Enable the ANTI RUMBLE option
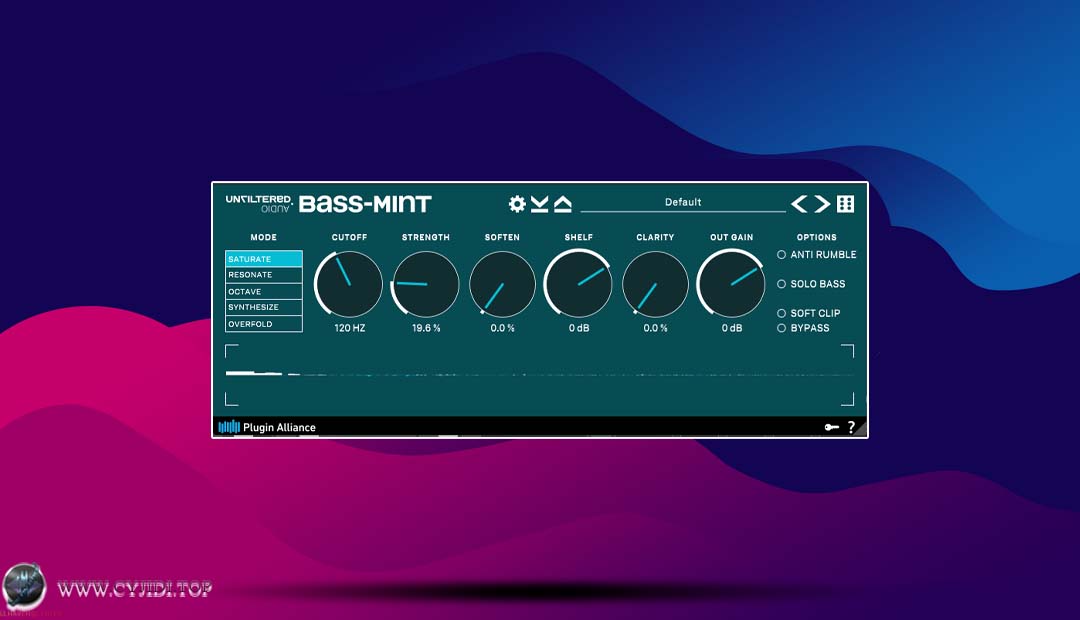This screenshot has height=620, width=1080. (x=817, y=255)
